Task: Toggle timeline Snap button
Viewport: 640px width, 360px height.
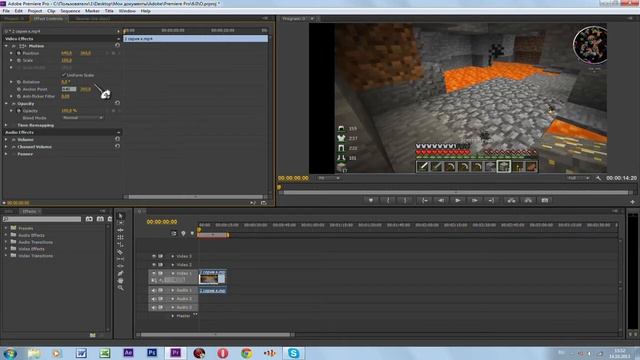Action: click(173, 233)
